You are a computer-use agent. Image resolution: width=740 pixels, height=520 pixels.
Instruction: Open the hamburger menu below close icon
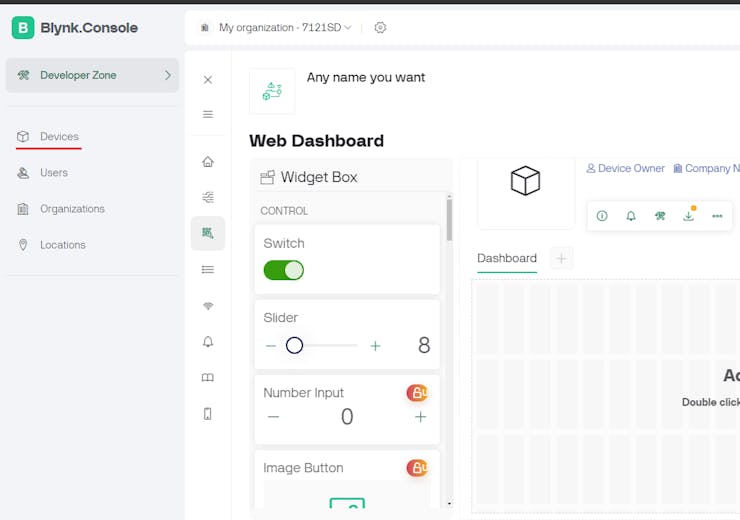208,114
